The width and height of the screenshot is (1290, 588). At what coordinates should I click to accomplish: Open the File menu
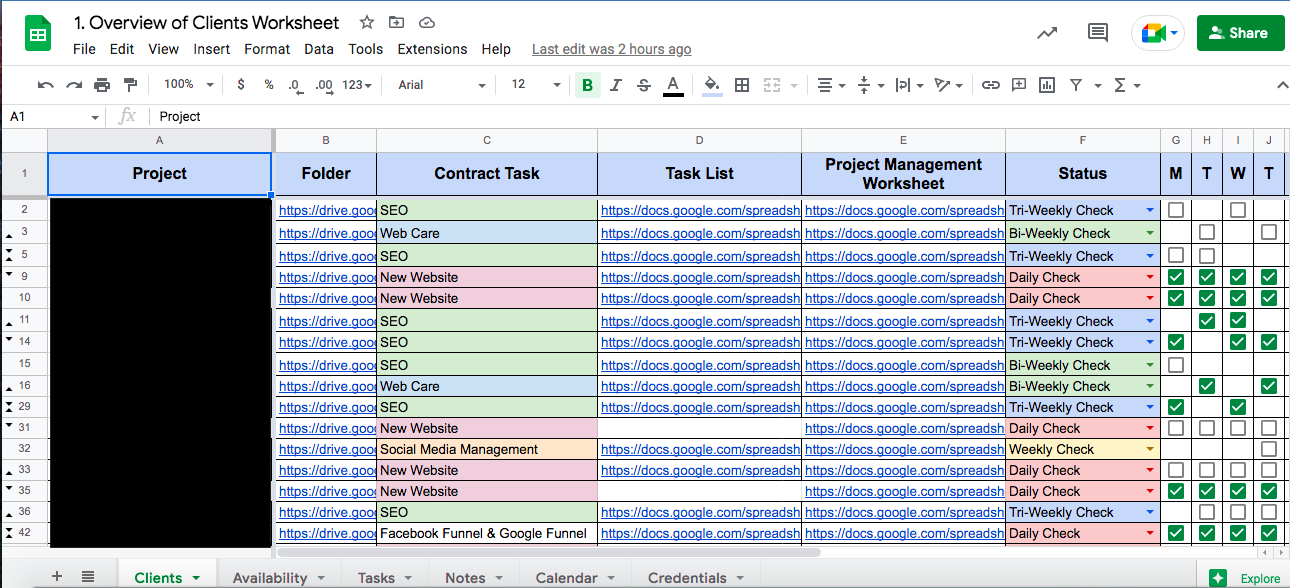click(x=84, y=49)
